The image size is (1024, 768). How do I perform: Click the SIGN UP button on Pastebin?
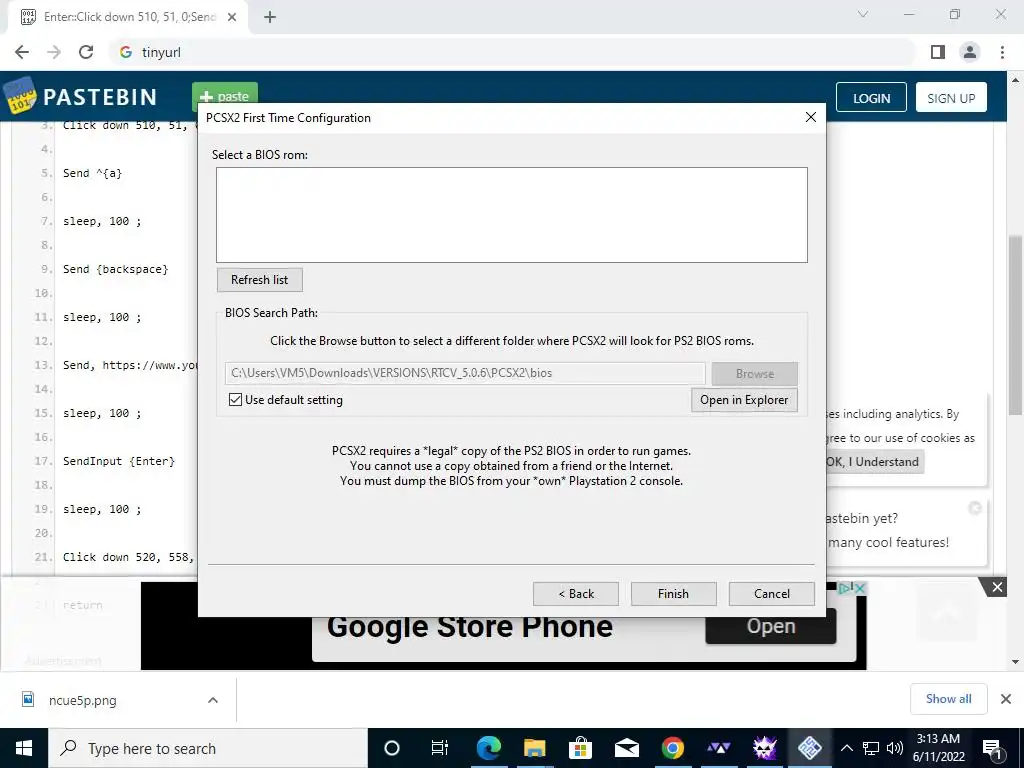[x=951, y=98]
